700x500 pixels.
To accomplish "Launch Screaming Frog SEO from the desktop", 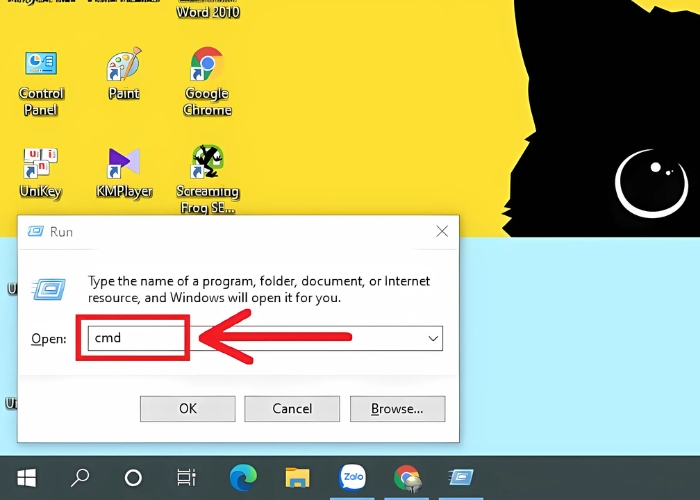I will pos(207,165).
